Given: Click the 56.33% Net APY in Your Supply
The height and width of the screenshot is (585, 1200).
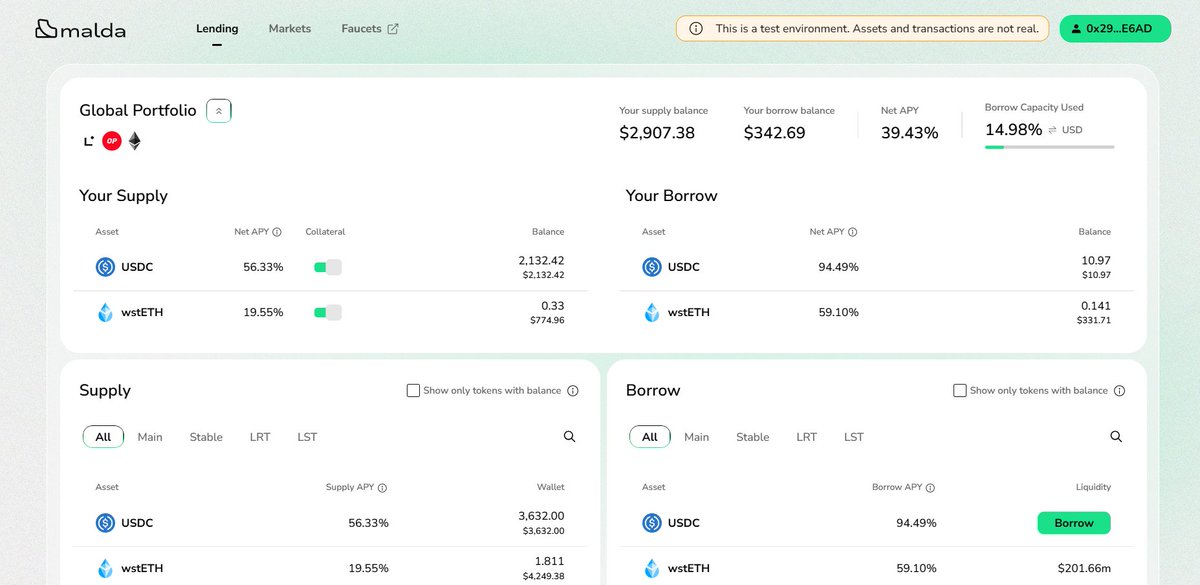Looking at the screenshot, I should point(263,267).
